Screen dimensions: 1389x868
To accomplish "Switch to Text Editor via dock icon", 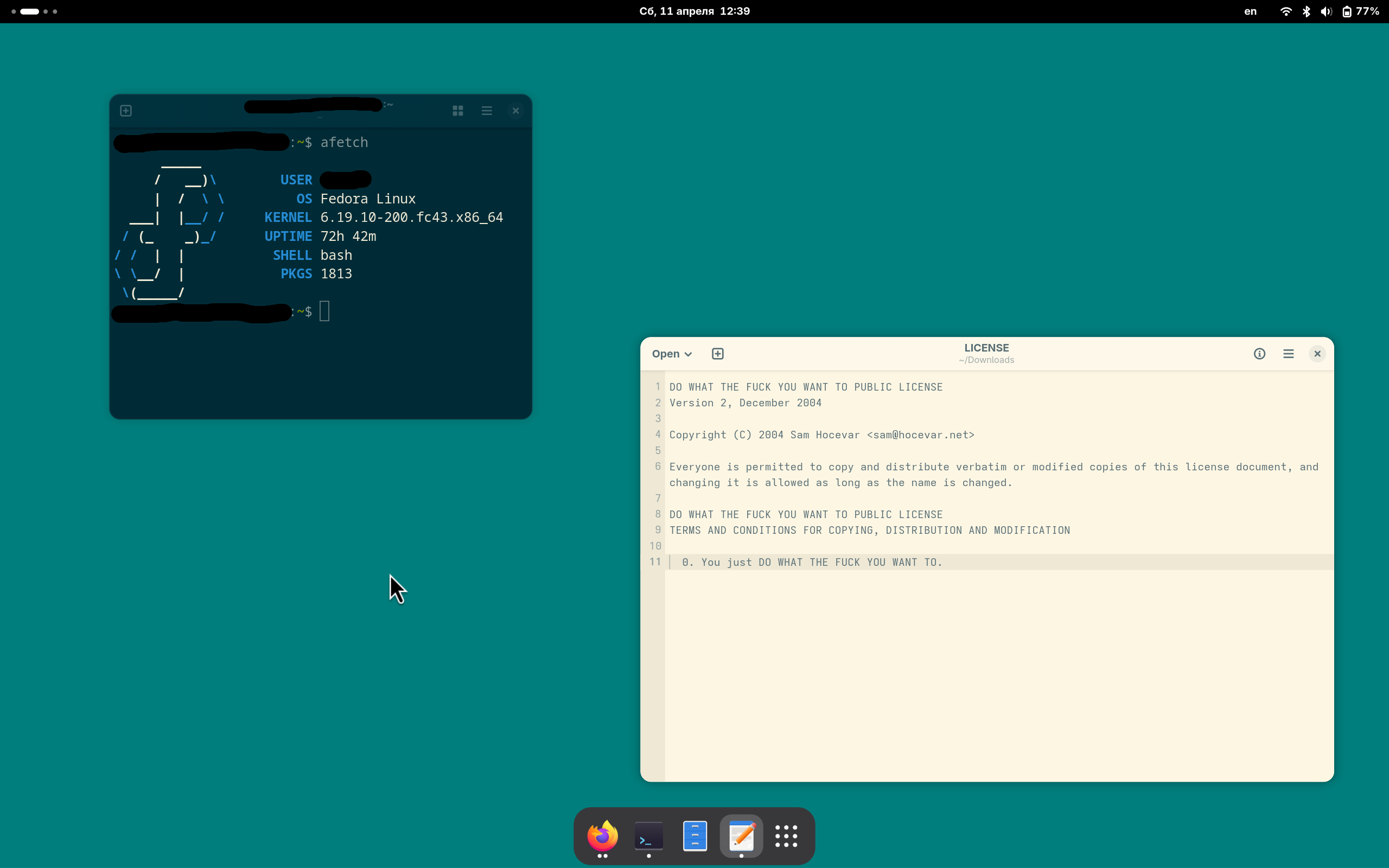I will coord(741,836).
